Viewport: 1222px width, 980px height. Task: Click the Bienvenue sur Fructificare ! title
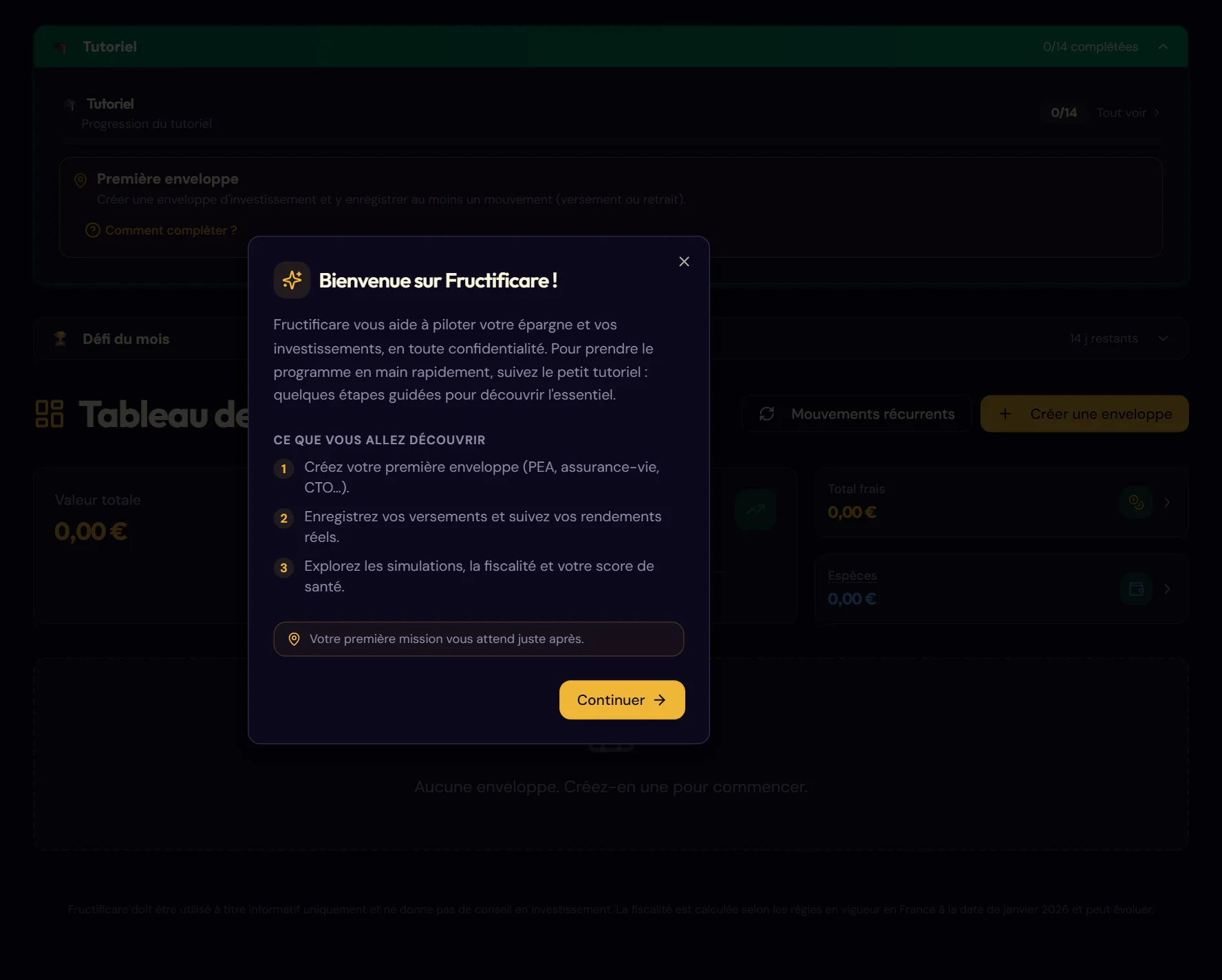click(x=438, y=281)
